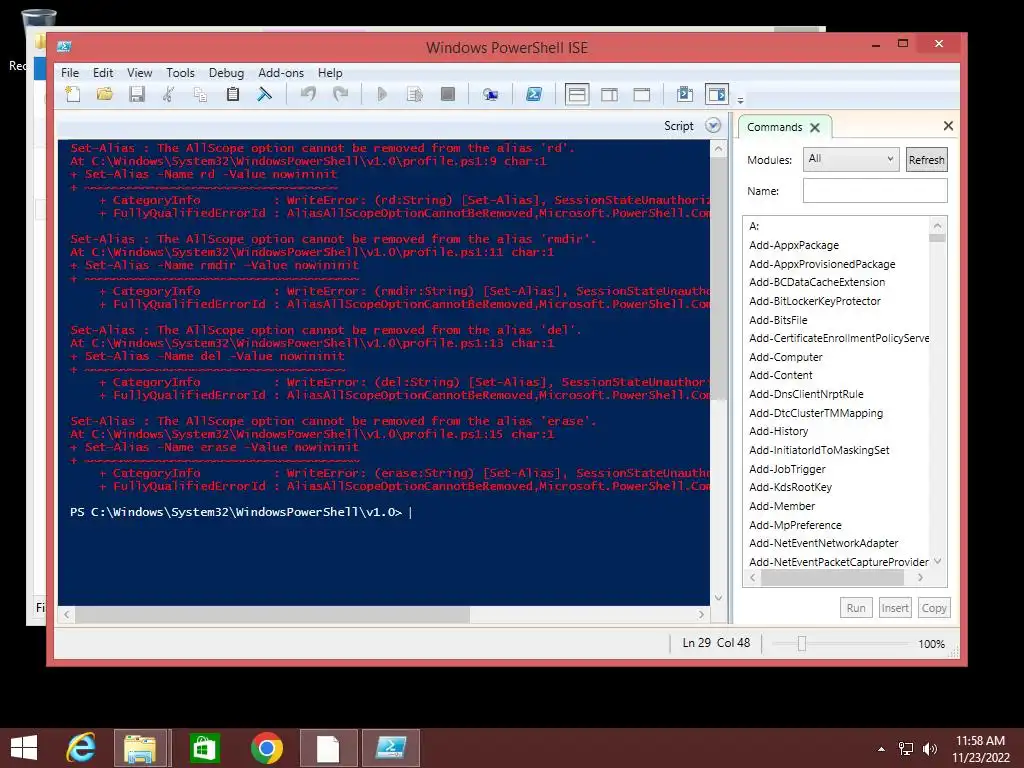Screen dimensions: 1024x768
Task: Select Add-Computer in command list
Action: click(x=786, y=357)
